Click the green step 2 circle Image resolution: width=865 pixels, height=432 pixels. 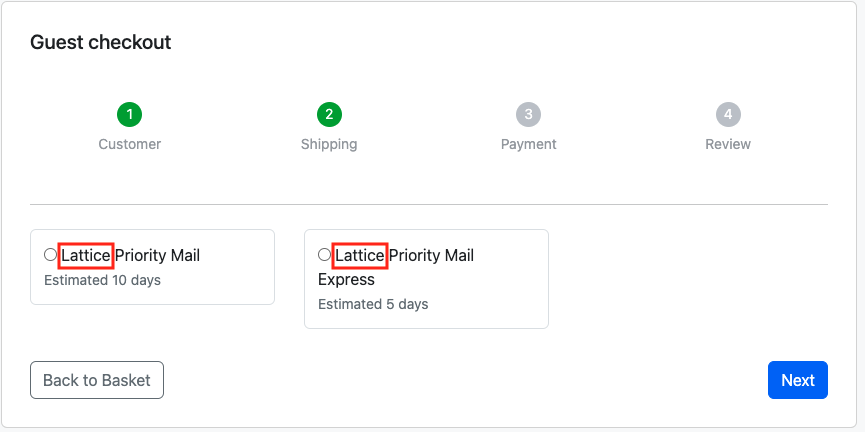[x=329, y=115]
